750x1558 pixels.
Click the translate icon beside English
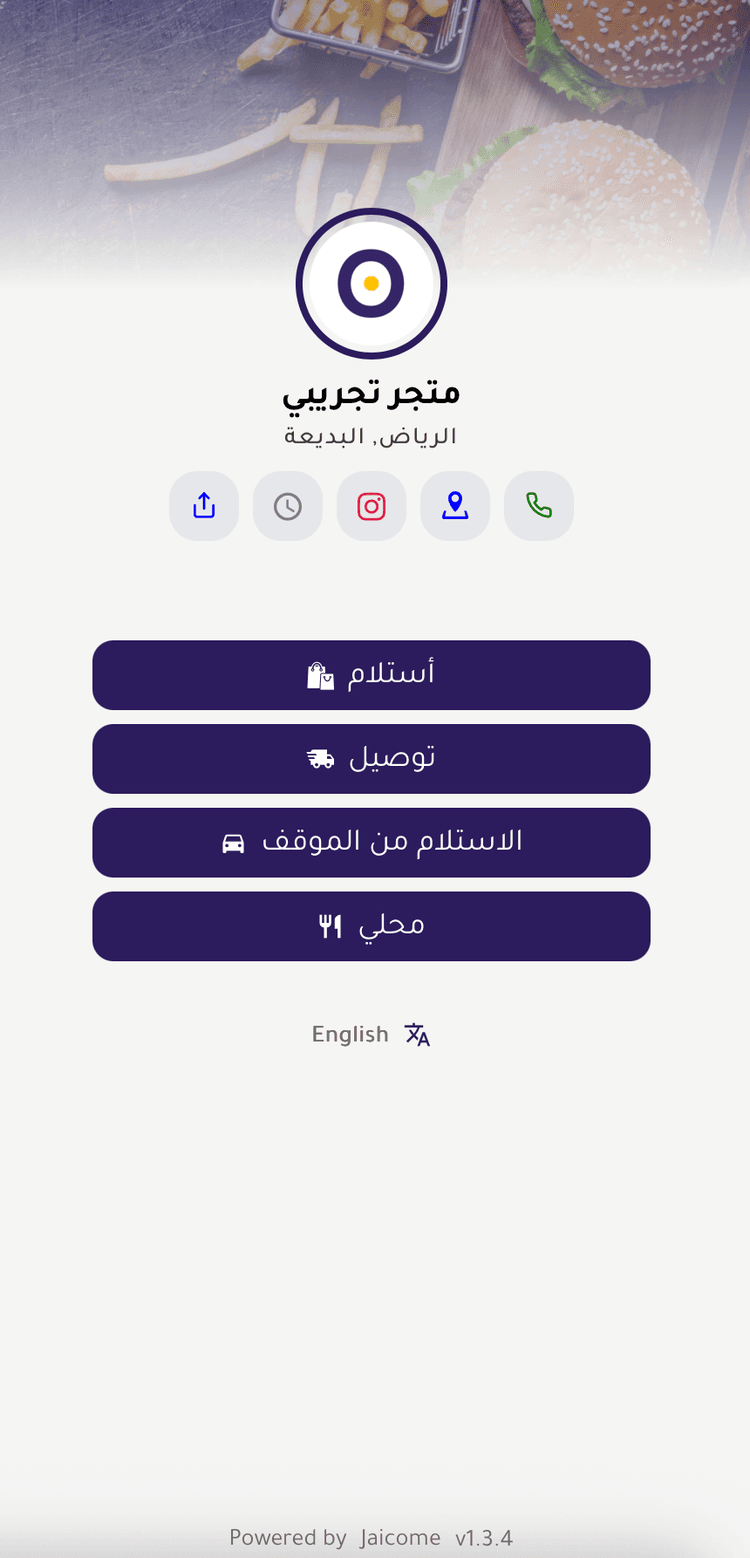point(417,1034)
